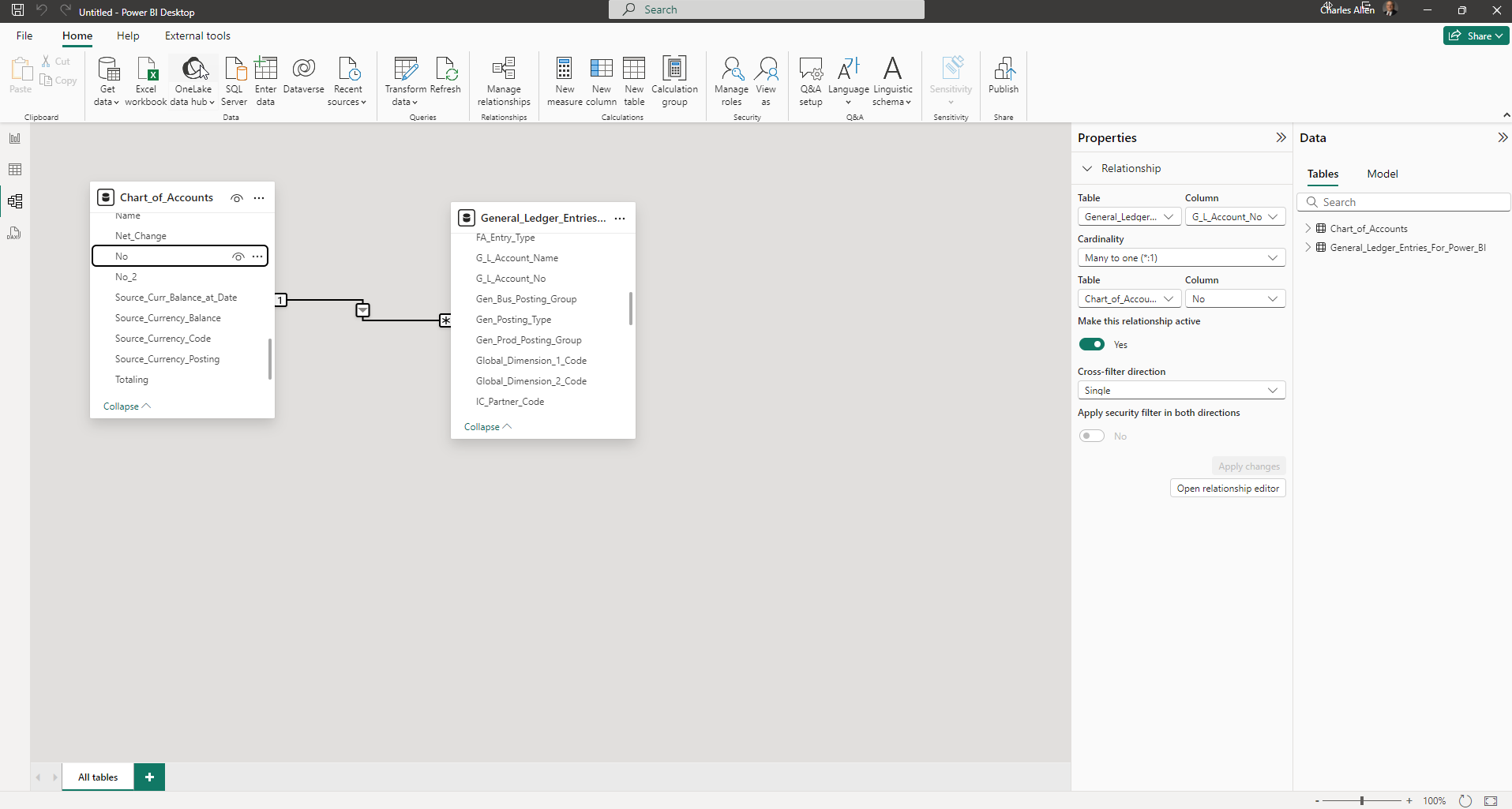
Task: Open the Cross-filter direction dropdown
Action: 1181,391
